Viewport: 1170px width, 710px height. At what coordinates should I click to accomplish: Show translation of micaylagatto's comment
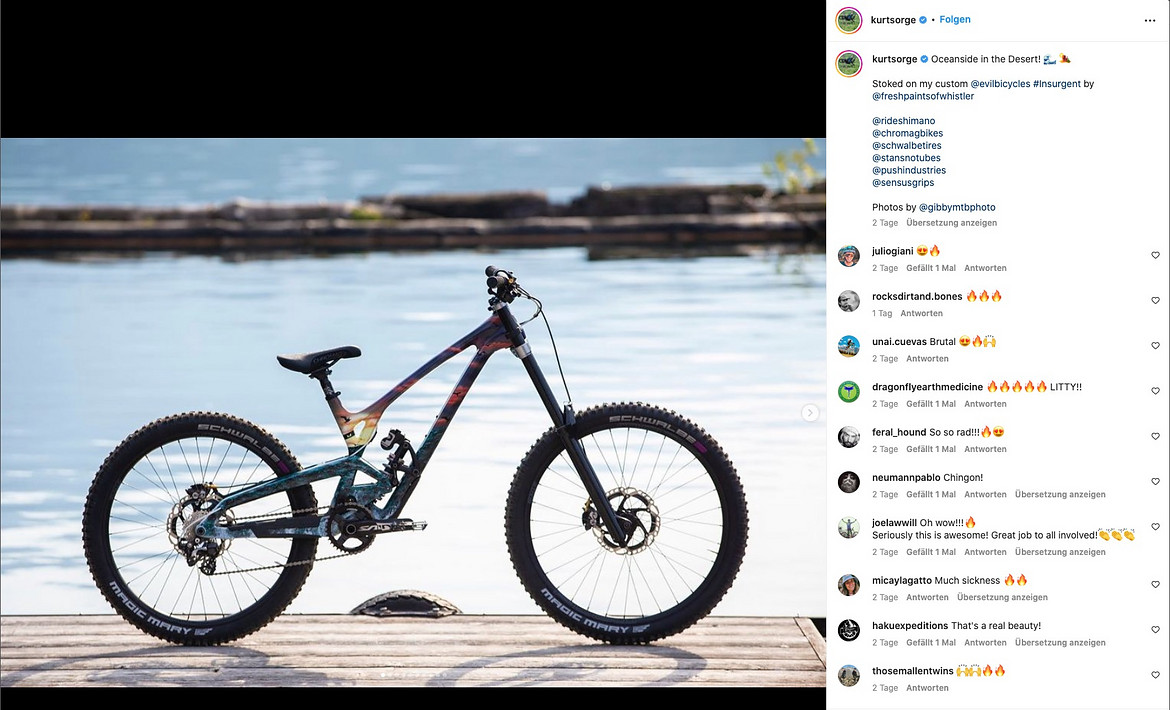[1002, 597]
